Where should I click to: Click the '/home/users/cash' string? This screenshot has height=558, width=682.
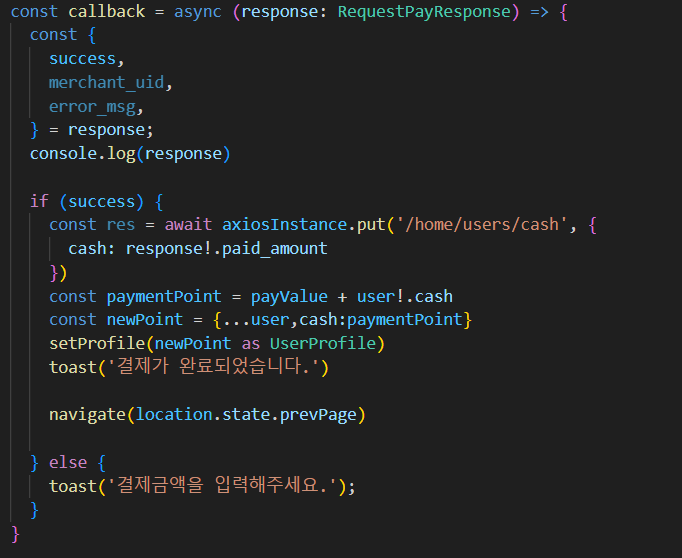(482, 224)
